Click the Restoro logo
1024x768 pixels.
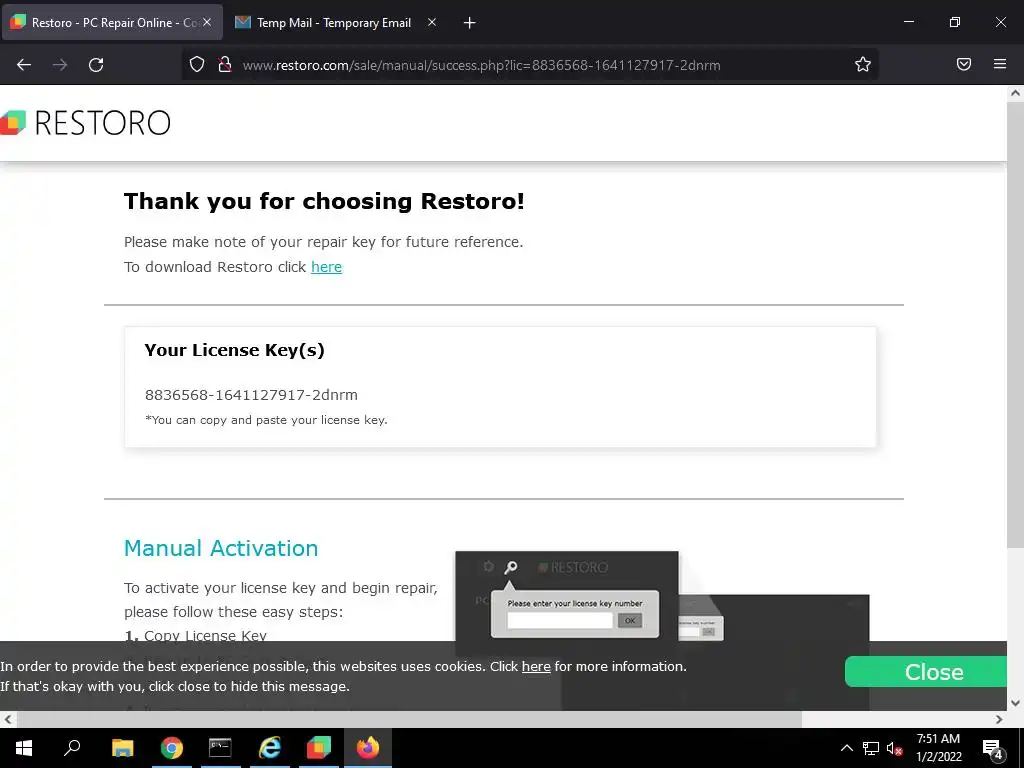click(85, 123)
